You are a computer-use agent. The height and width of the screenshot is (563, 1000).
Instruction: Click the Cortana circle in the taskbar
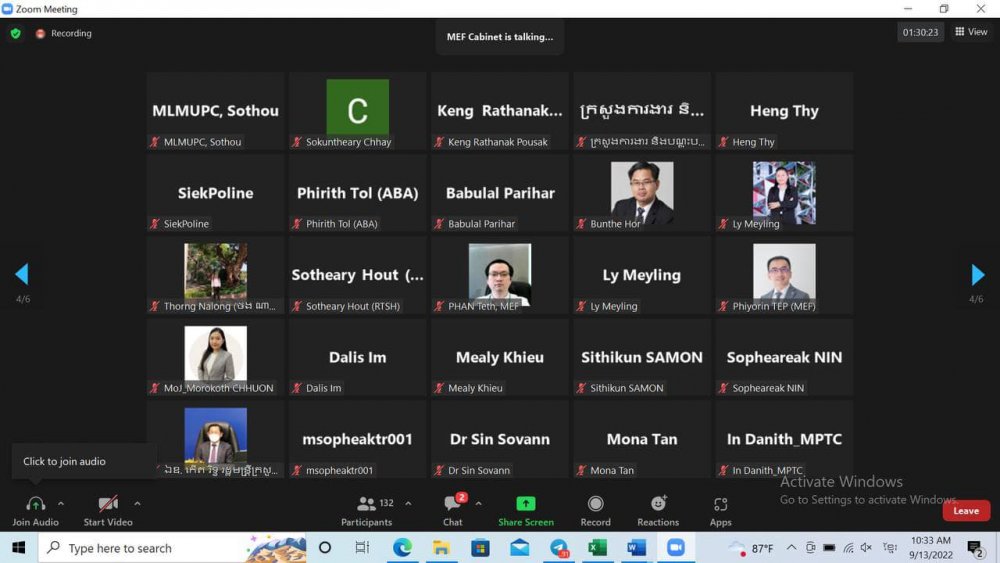click(325, 548)
